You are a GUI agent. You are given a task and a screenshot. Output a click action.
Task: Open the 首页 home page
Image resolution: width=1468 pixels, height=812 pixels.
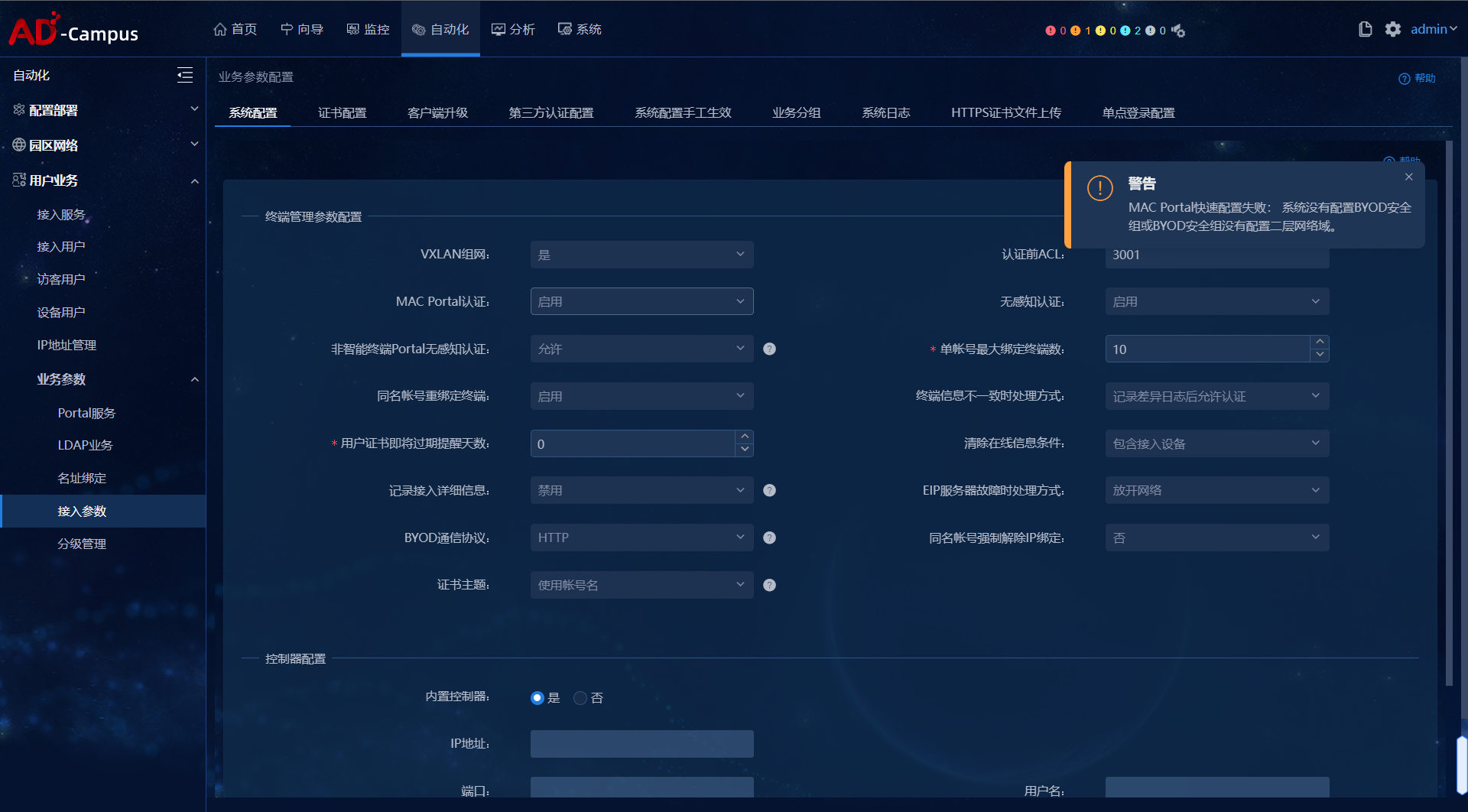coord(235,29)
